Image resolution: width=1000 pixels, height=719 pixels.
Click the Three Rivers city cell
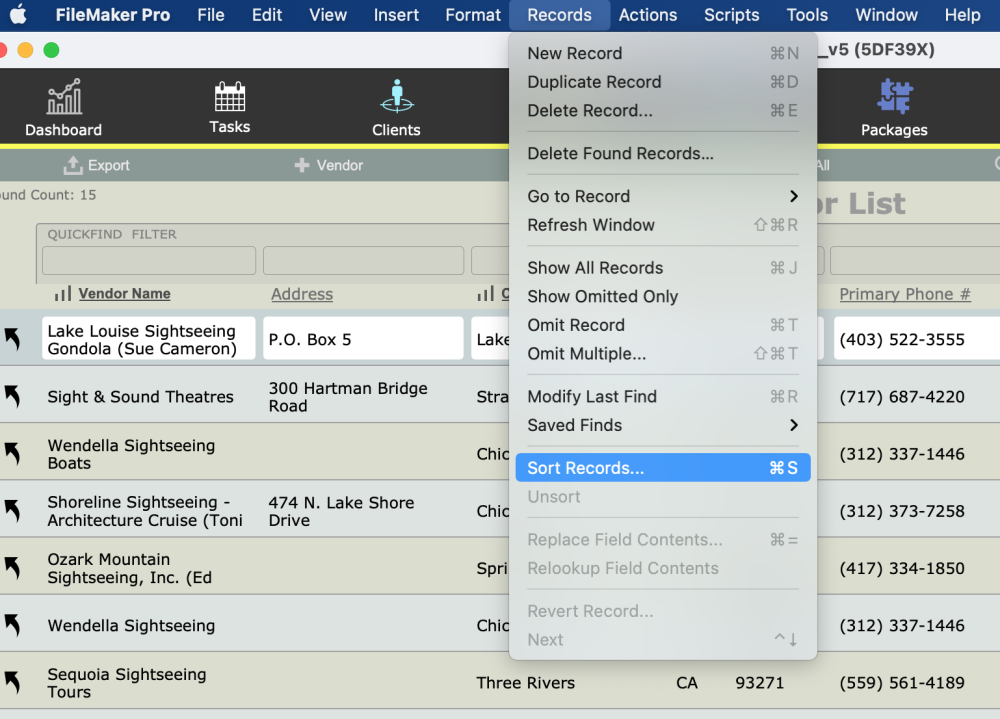coord(526,683)
